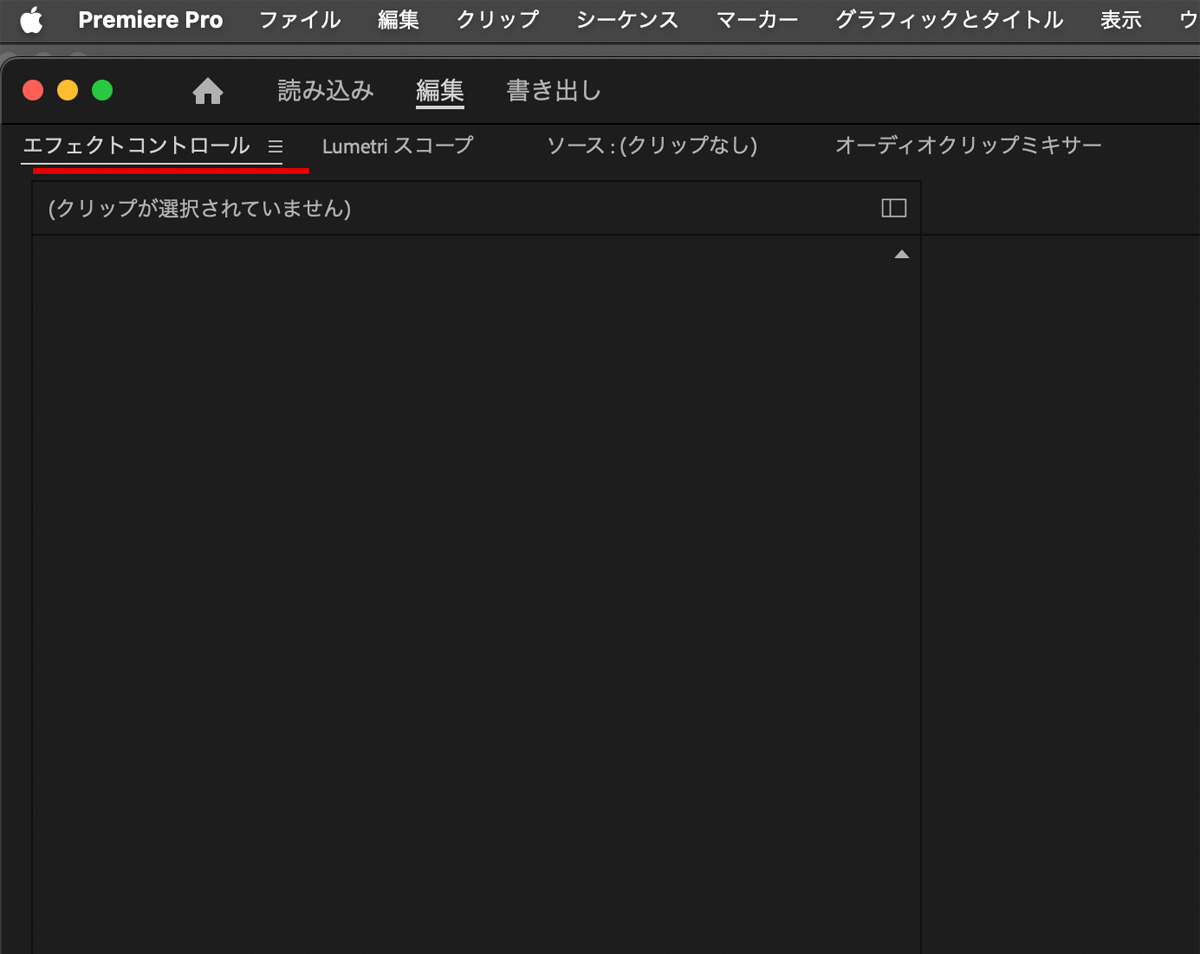Click the Home icon
Viewport: 1200px width, 954px height.
pos(208,92)
